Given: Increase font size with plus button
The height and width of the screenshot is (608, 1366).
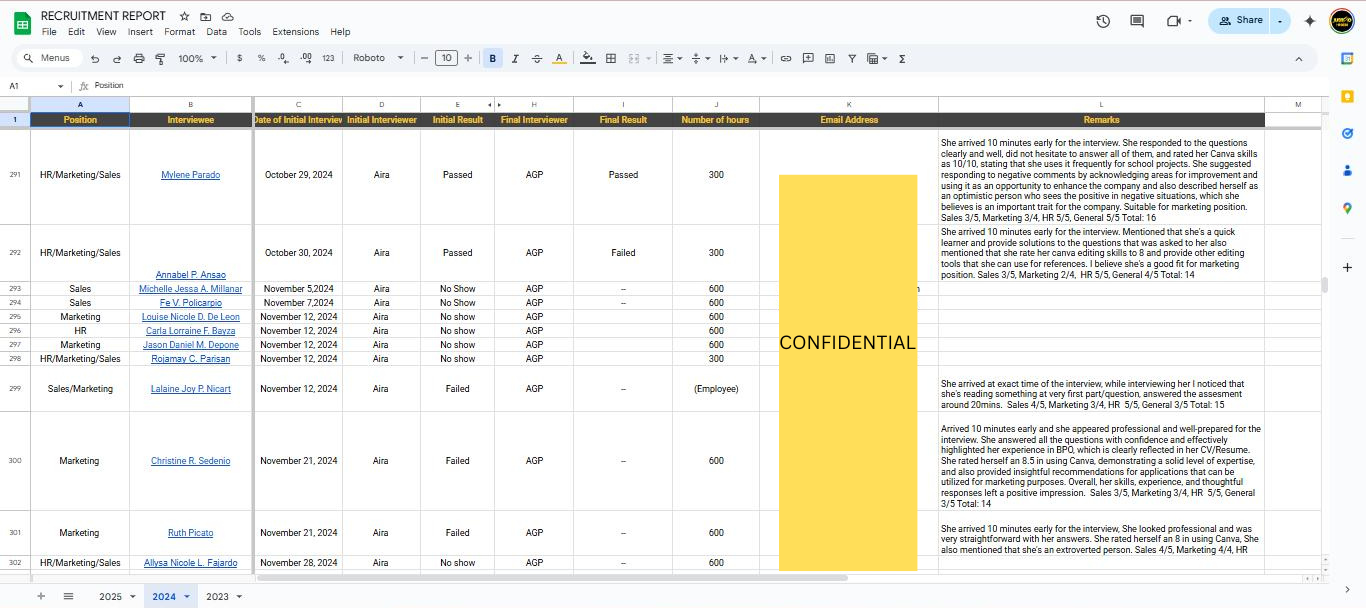Looking at the screenshot, I should (469, 58).
